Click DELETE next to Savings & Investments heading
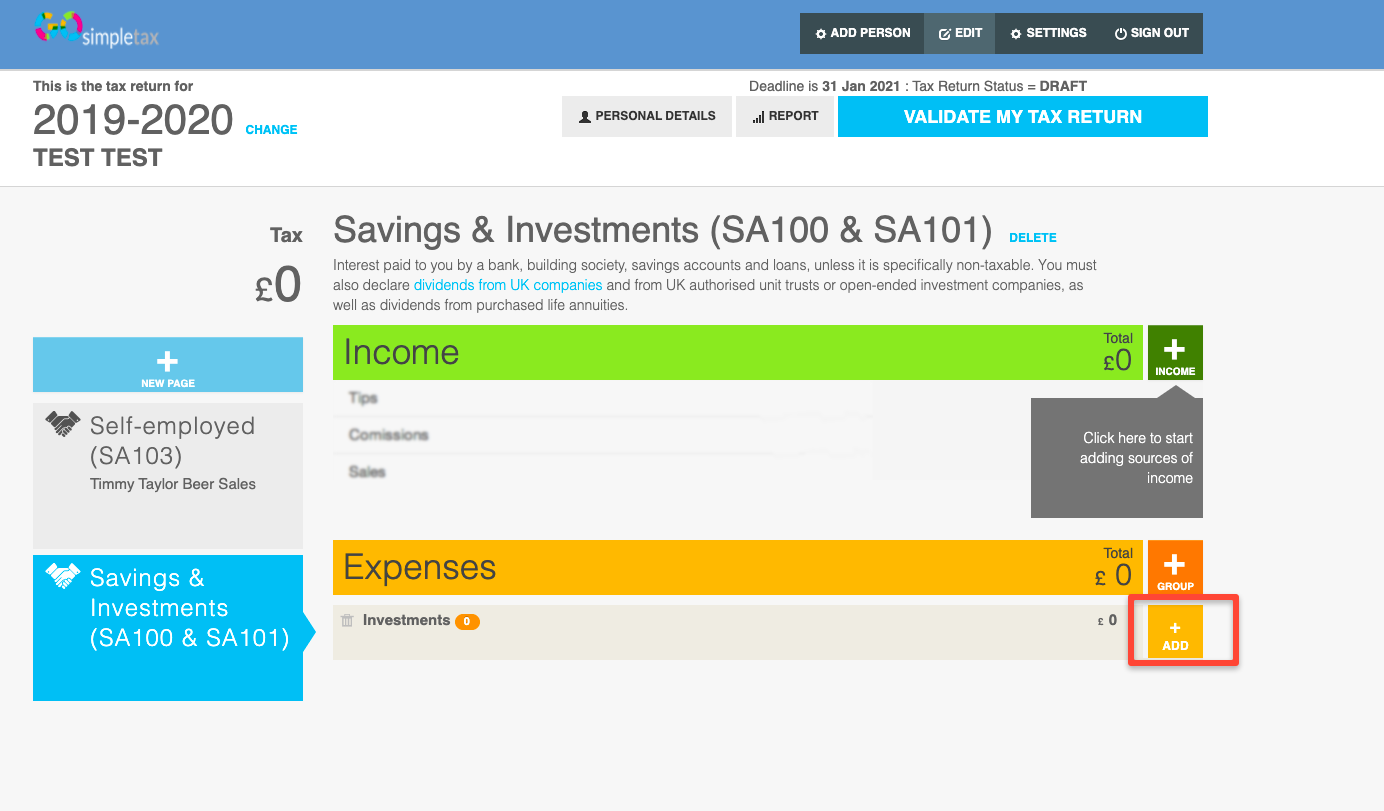1384x811 pixels. (1033, 238)
